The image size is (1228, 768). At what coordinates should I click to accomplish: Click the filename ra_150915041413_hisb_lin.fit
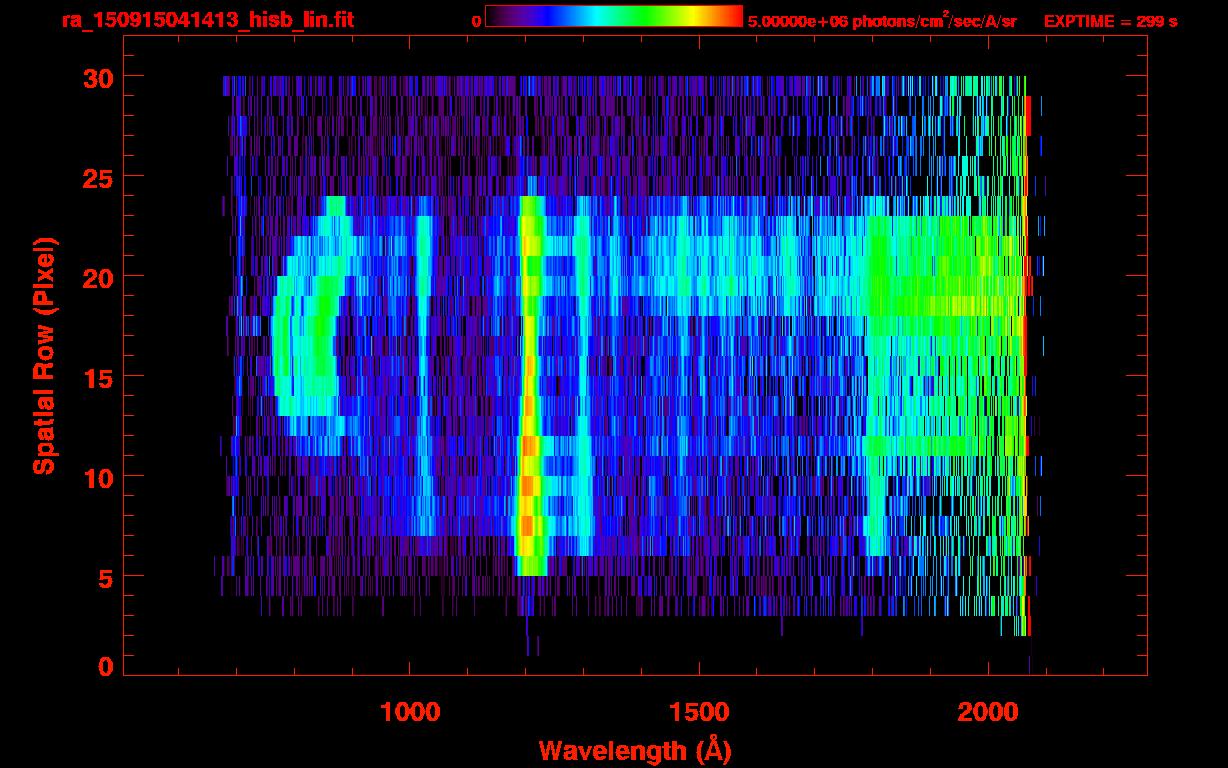207,20
